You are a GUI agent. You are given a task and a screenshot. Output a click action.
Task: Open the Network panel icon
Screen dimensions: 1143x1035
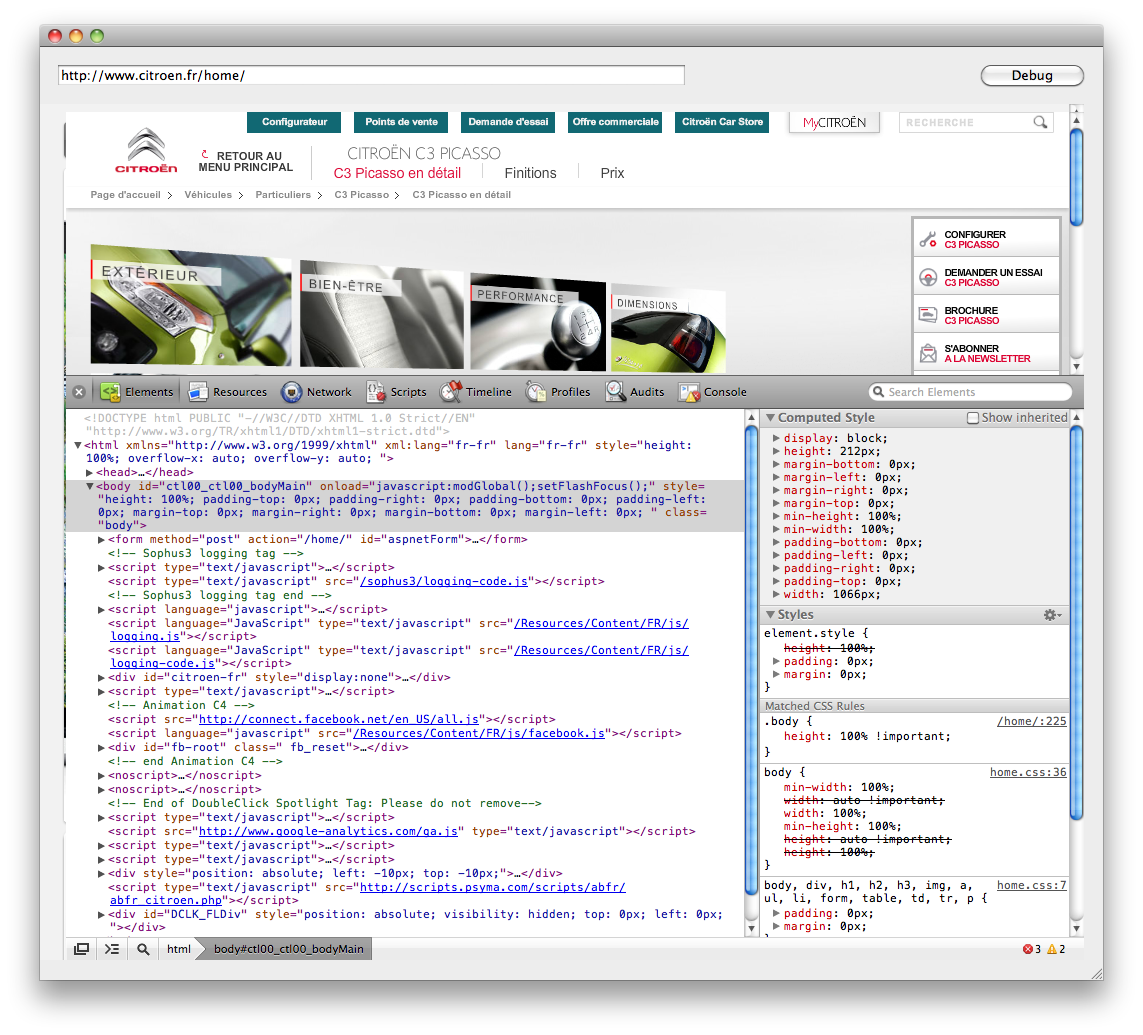point(292,392)
